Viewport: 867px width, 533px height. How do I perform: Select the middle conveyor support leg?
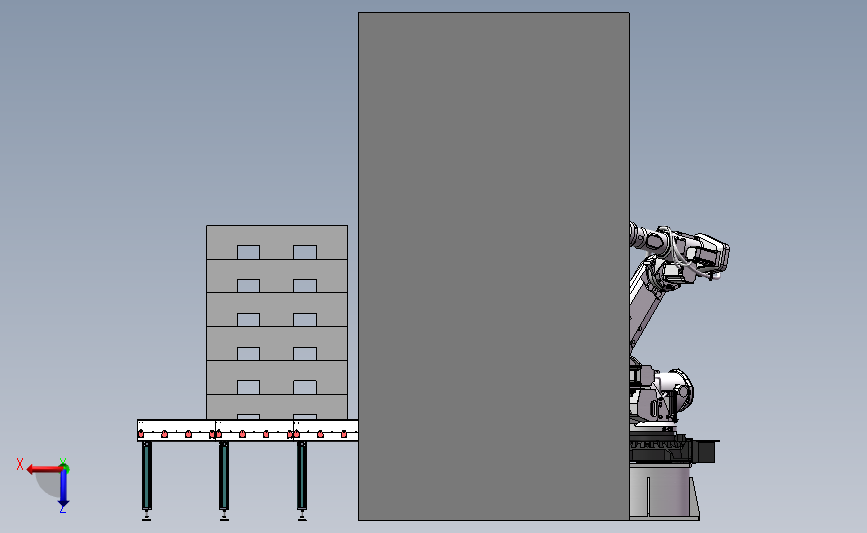pos(224,480)
